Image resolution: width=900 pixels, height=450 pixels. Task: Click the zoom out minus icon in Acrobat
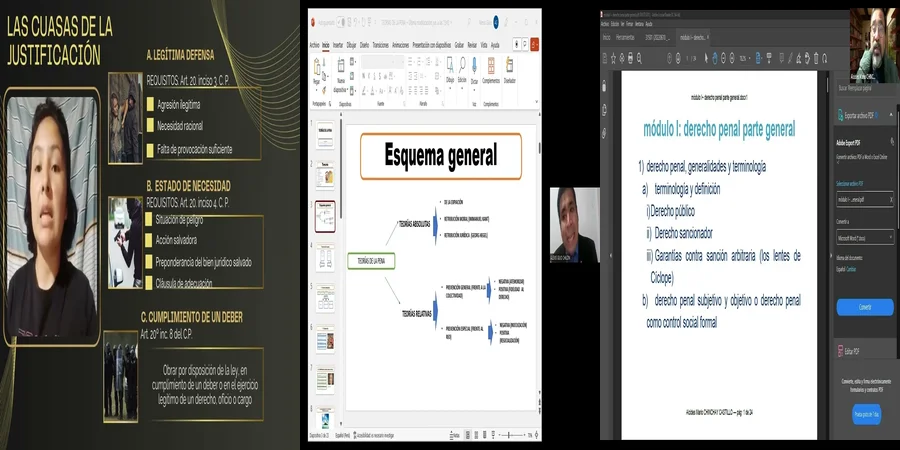723,58
